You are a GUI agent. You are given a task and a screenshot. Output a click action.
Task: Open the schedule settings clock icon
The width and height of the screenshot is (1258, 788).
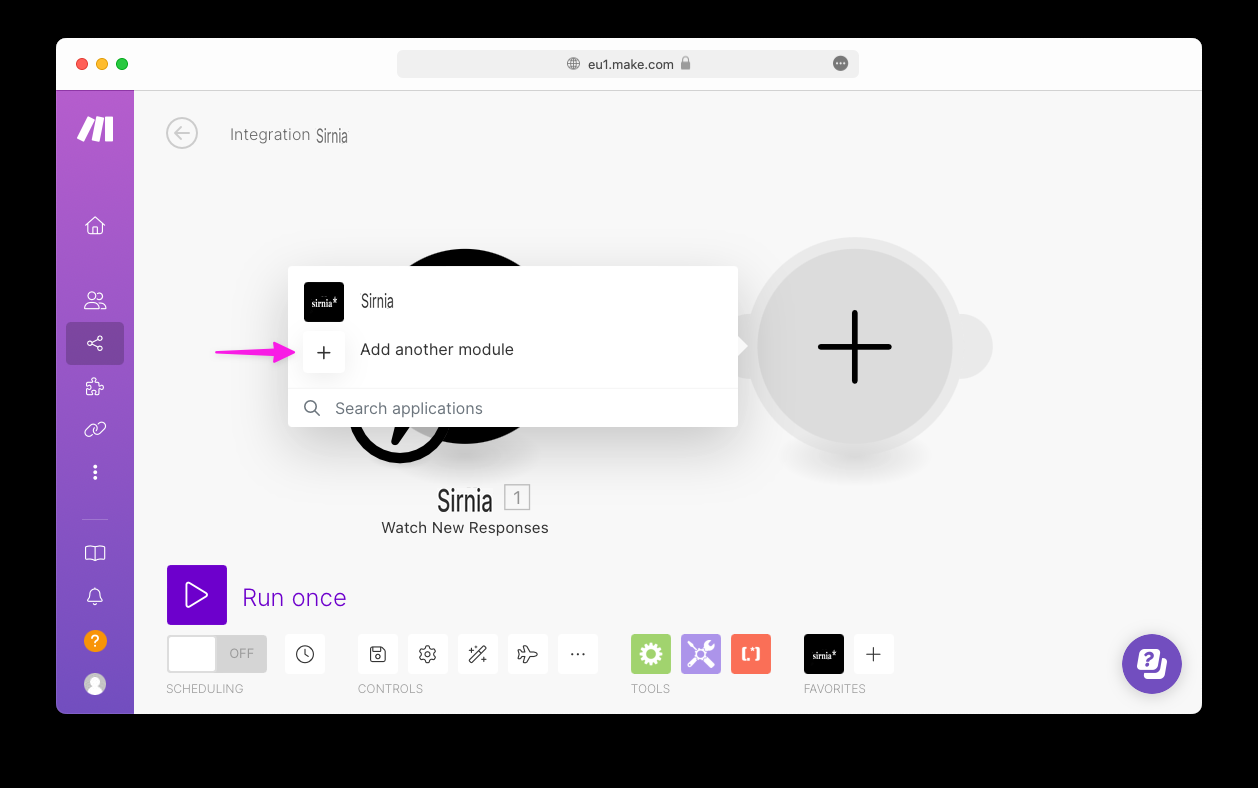(x=305, y=654)
